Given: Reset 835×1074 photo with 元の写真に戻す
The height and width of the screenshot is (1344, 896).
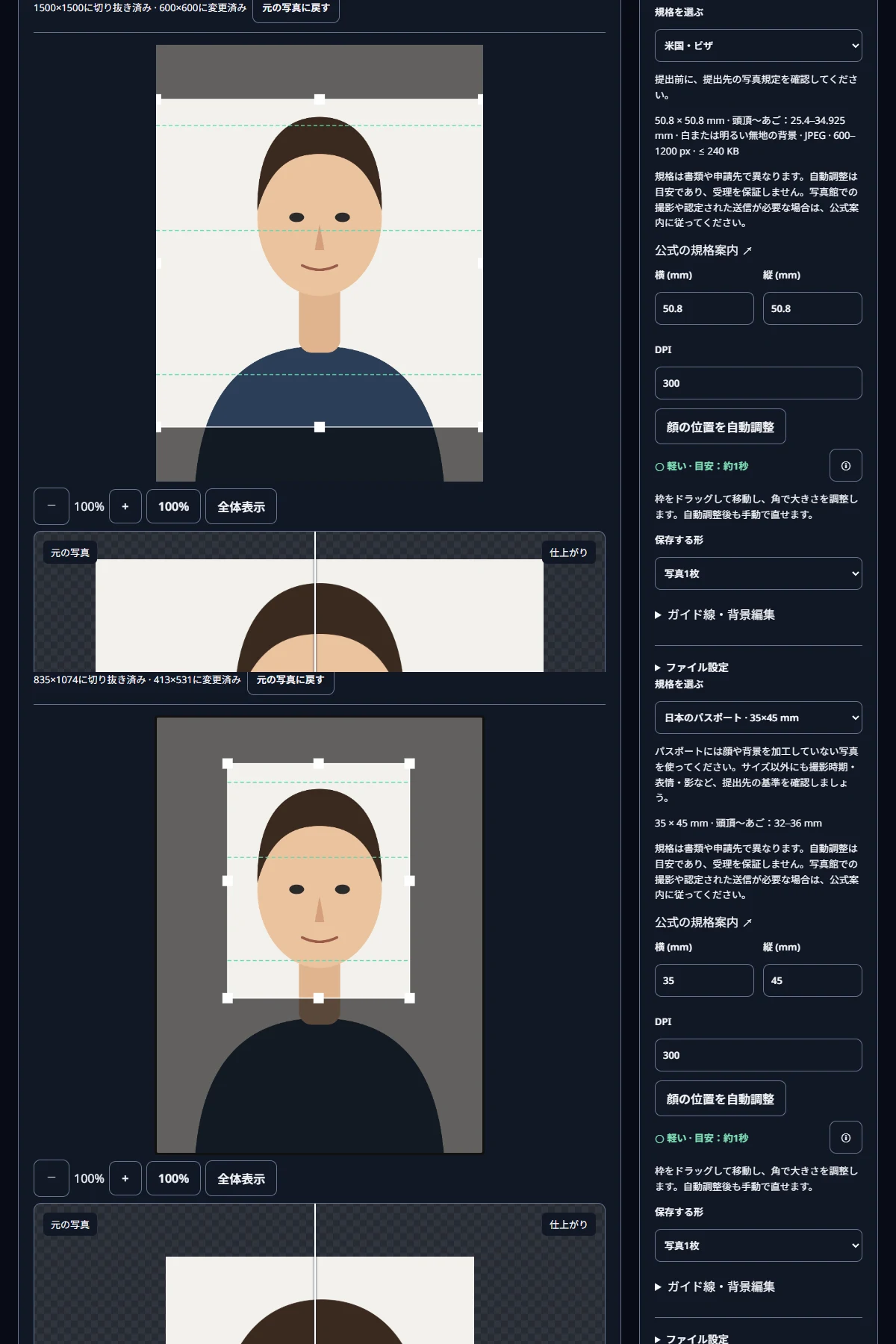Looking at the screenshot, I should click(290, 680).
